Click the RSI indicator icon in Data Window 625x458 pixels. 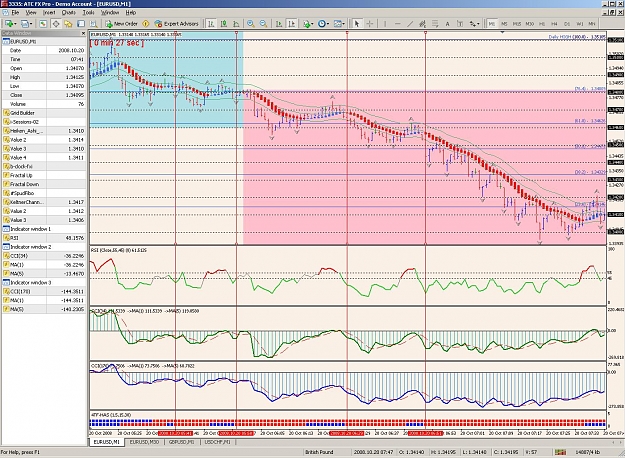click(6, 238)
